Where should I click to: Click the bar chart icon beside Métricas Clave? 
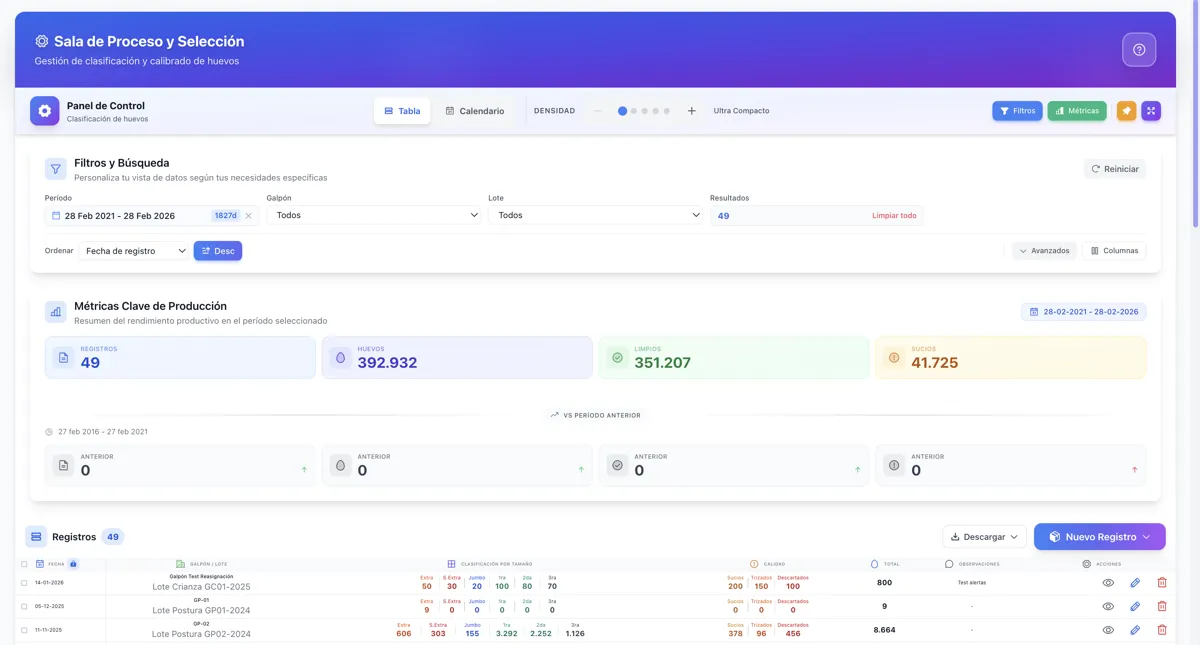click(56, 312)
